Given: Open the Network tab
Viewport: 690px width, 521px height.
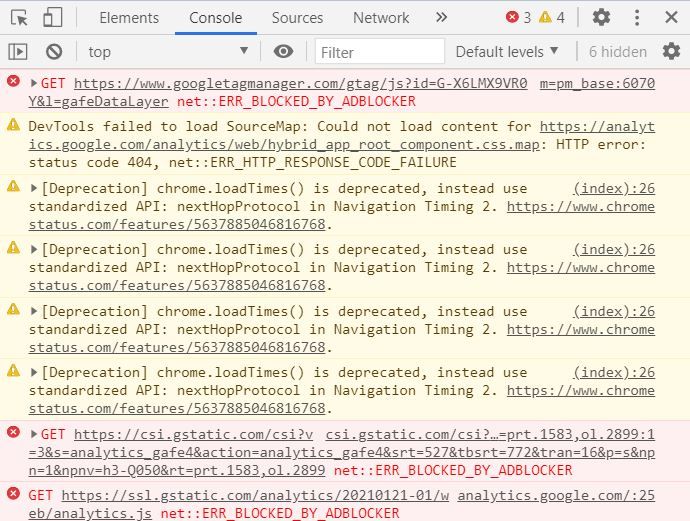Looking at the screenshot, I should tap(381, 18).
